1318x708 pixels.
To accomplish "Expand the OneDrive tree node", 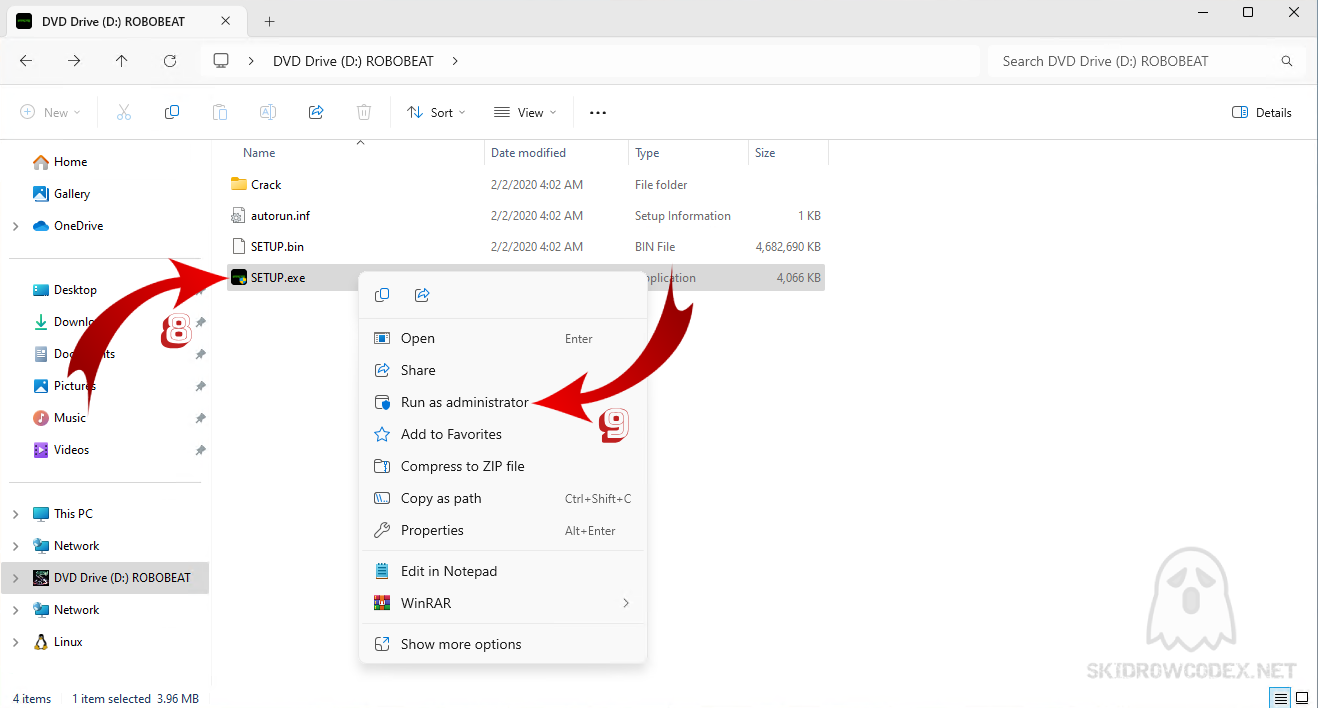I will (15, 226).
